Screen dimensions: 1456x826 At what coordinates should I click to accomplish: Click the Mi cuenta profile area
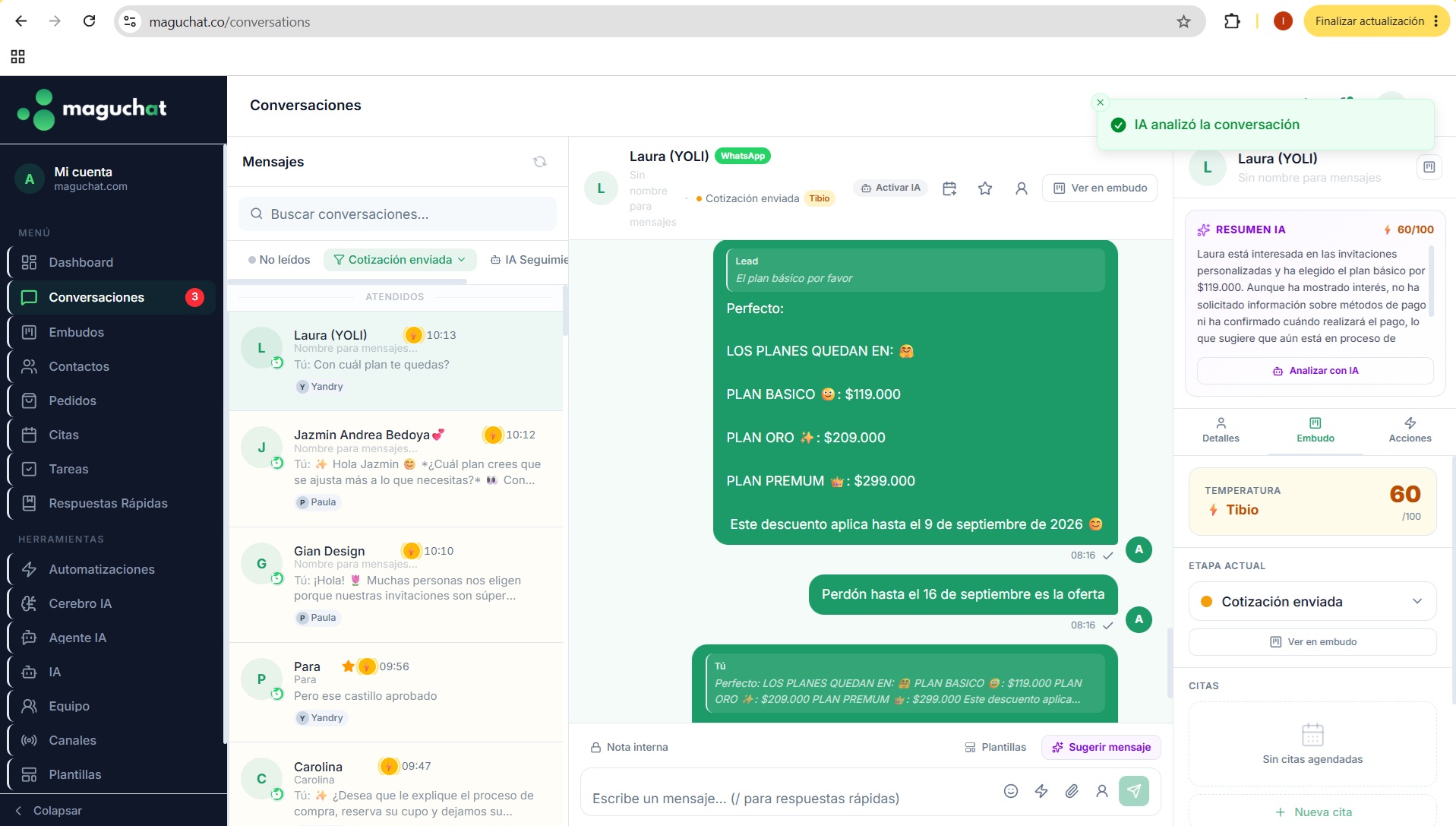113,179
